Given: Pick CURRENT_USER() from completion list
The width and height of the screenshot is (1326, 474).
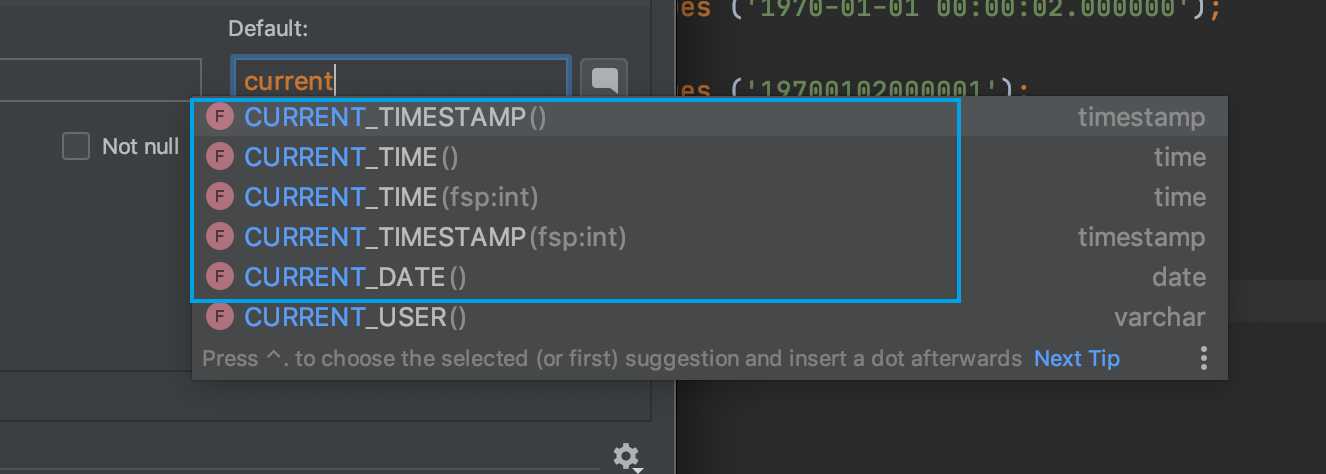Looking at the screenshot, I should 355,317.
